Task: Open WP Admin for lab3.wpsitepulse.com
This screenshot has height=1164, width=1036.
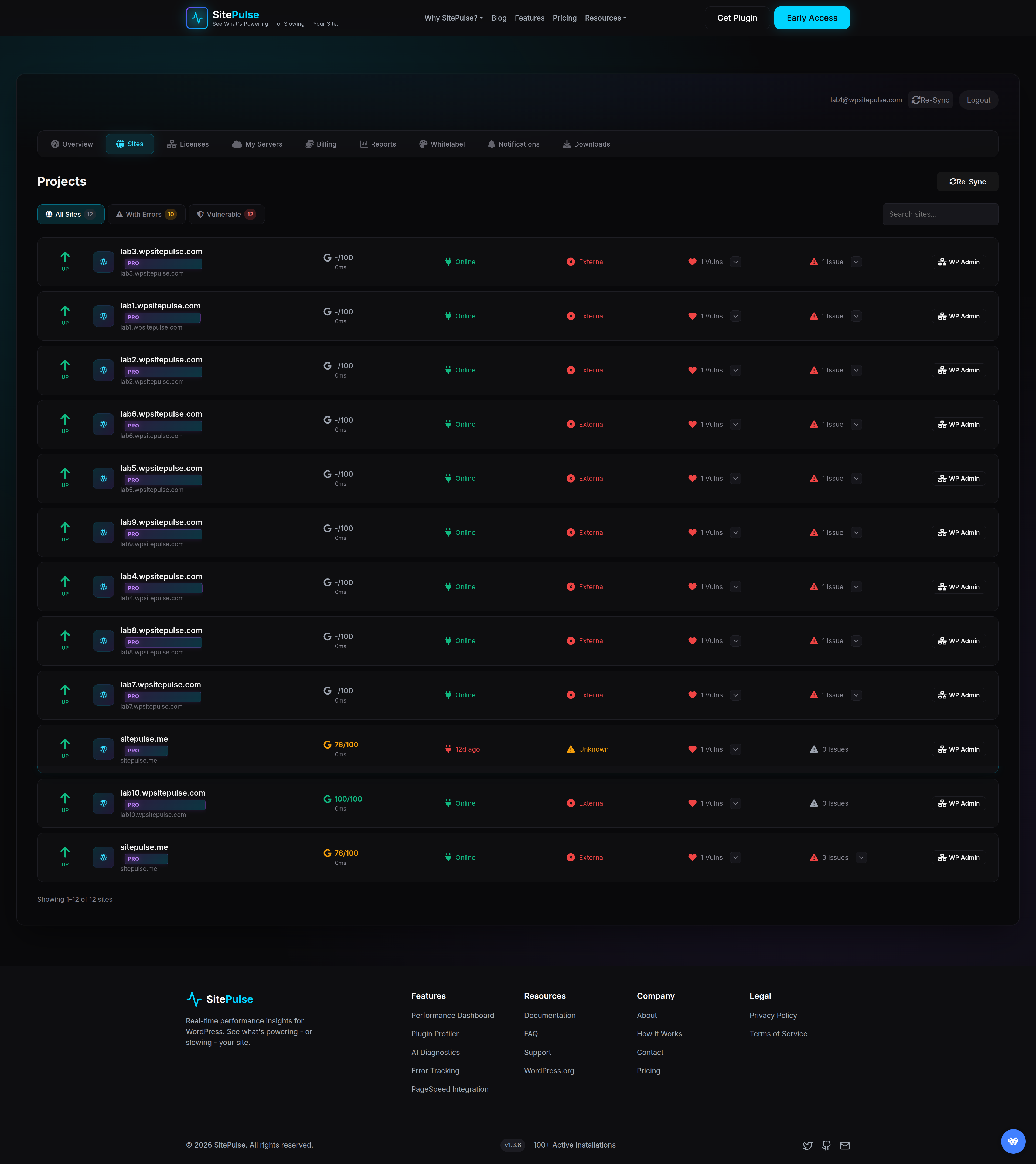Action: (959, 262)
